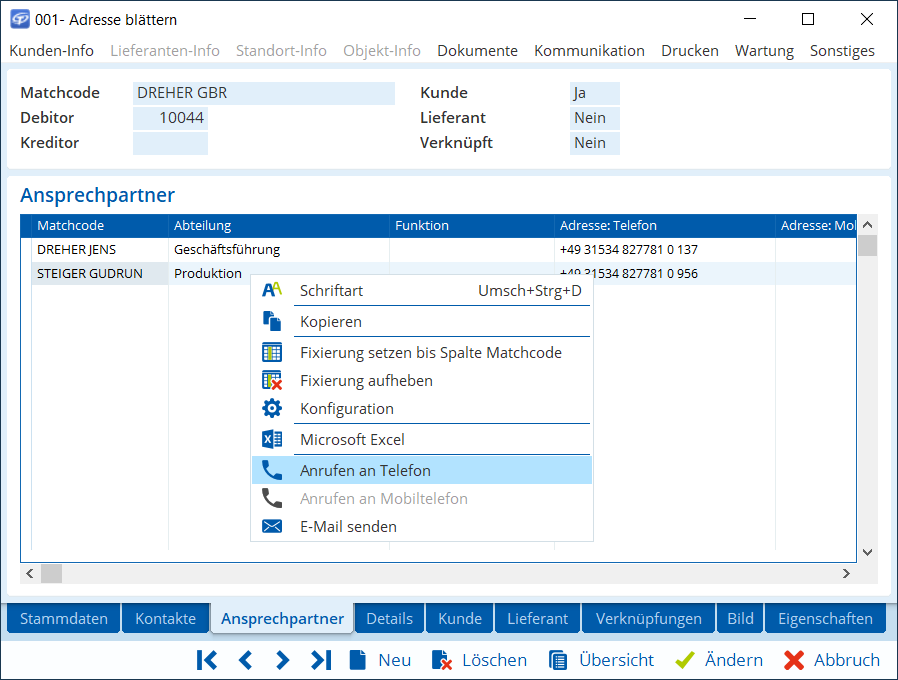This screenshot has height=680, width=898.
Task: Jump to first record navigation arrow
Action: [x=207, y=660]
